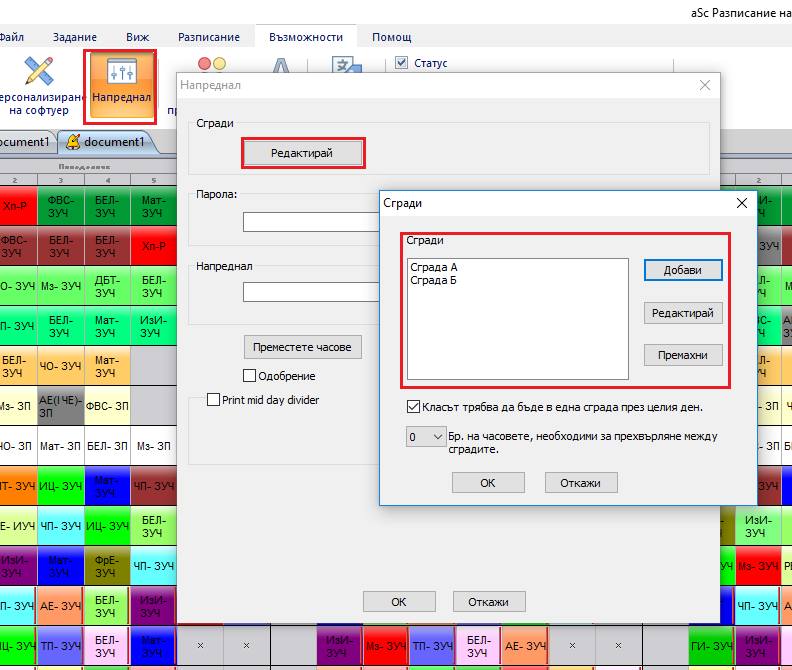This screenshot has height=670, width=792.
Task: Select Сграда А in the buildings list
Action: (435, 267)
